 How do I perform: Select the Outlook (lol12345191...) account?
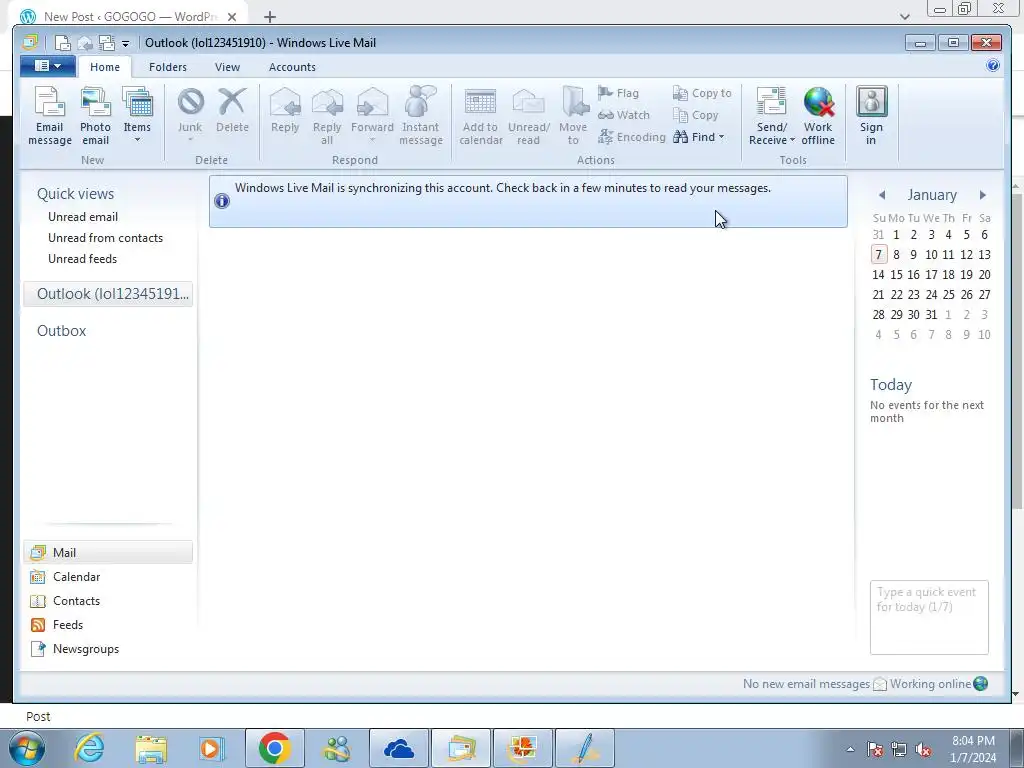click(x=108, y=294)
